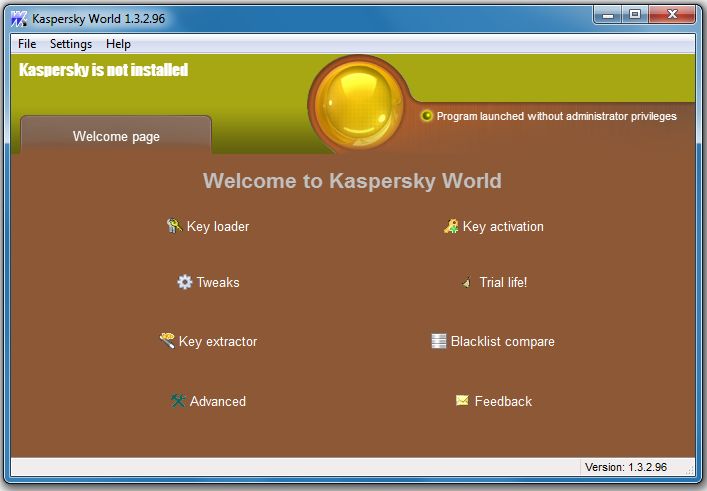
Task: Open the Advanced link
Action: click(218, 401)
